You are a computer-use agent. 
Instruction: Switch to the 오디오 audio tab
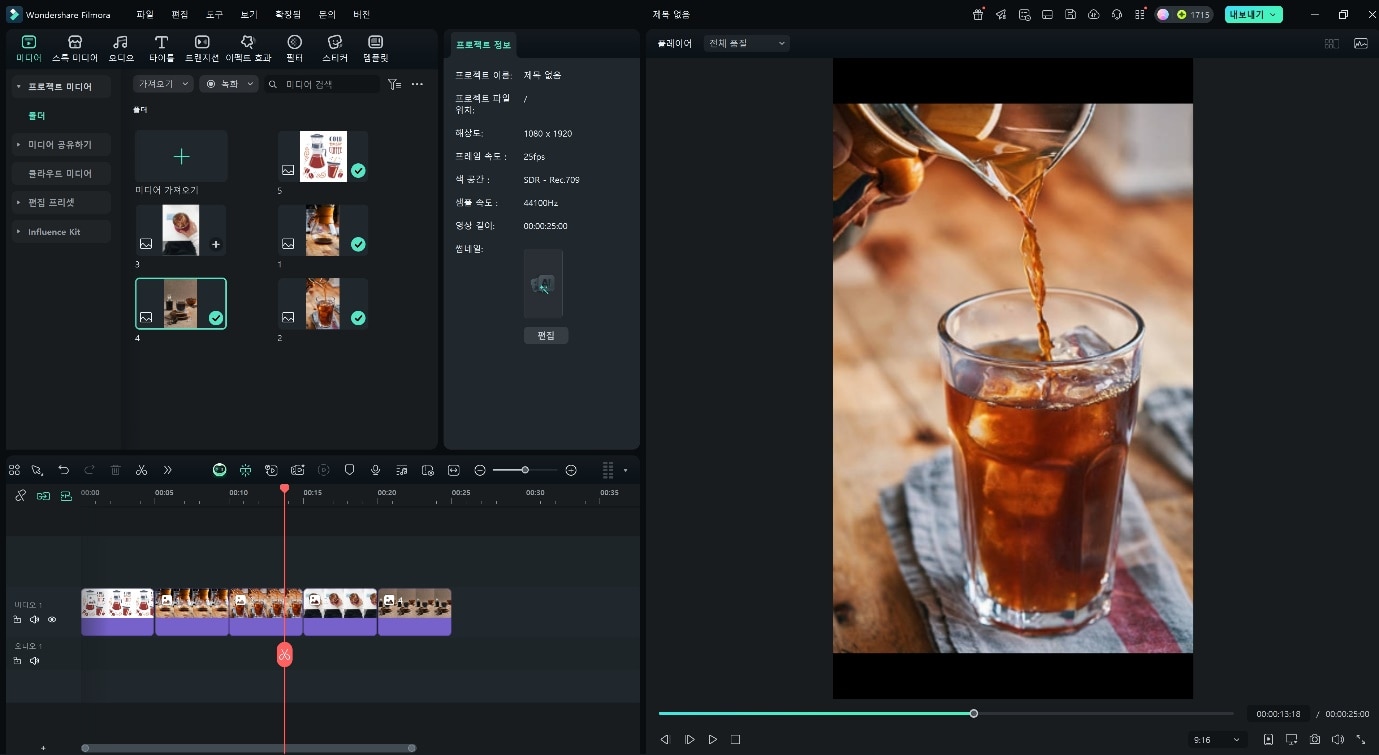[x=120, y=47]
